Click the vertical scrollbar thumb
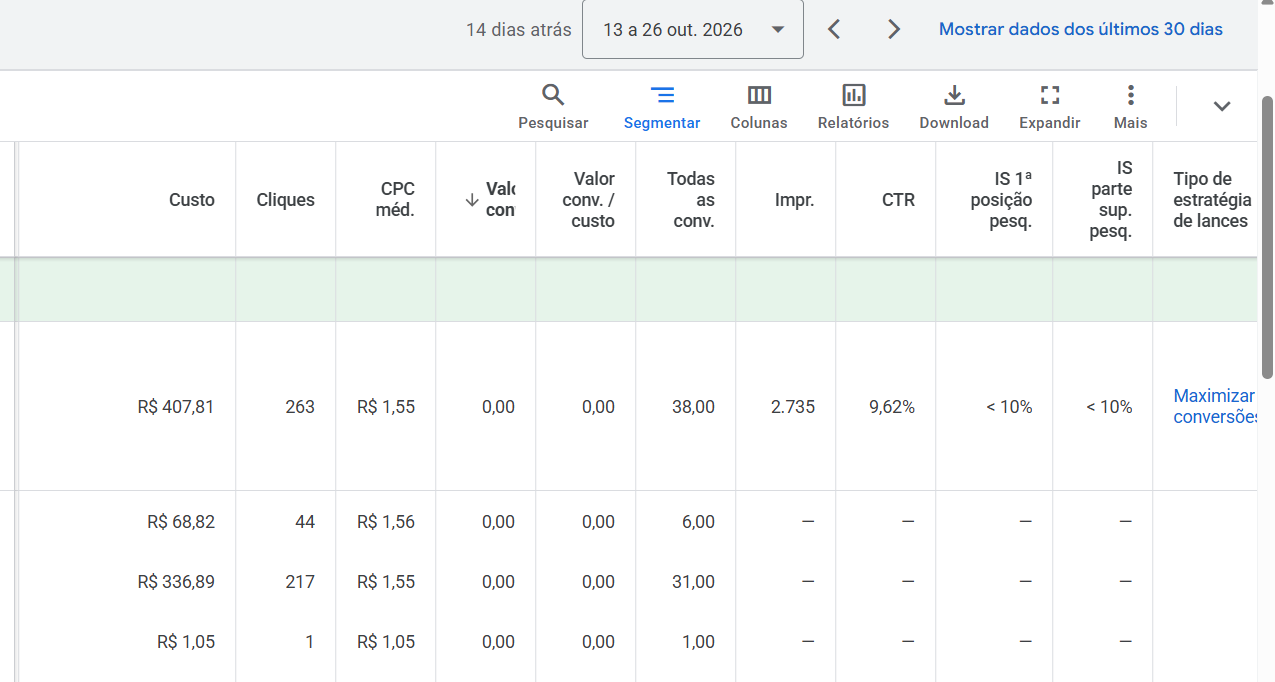1275x682 pixels. pos(1268,238)
